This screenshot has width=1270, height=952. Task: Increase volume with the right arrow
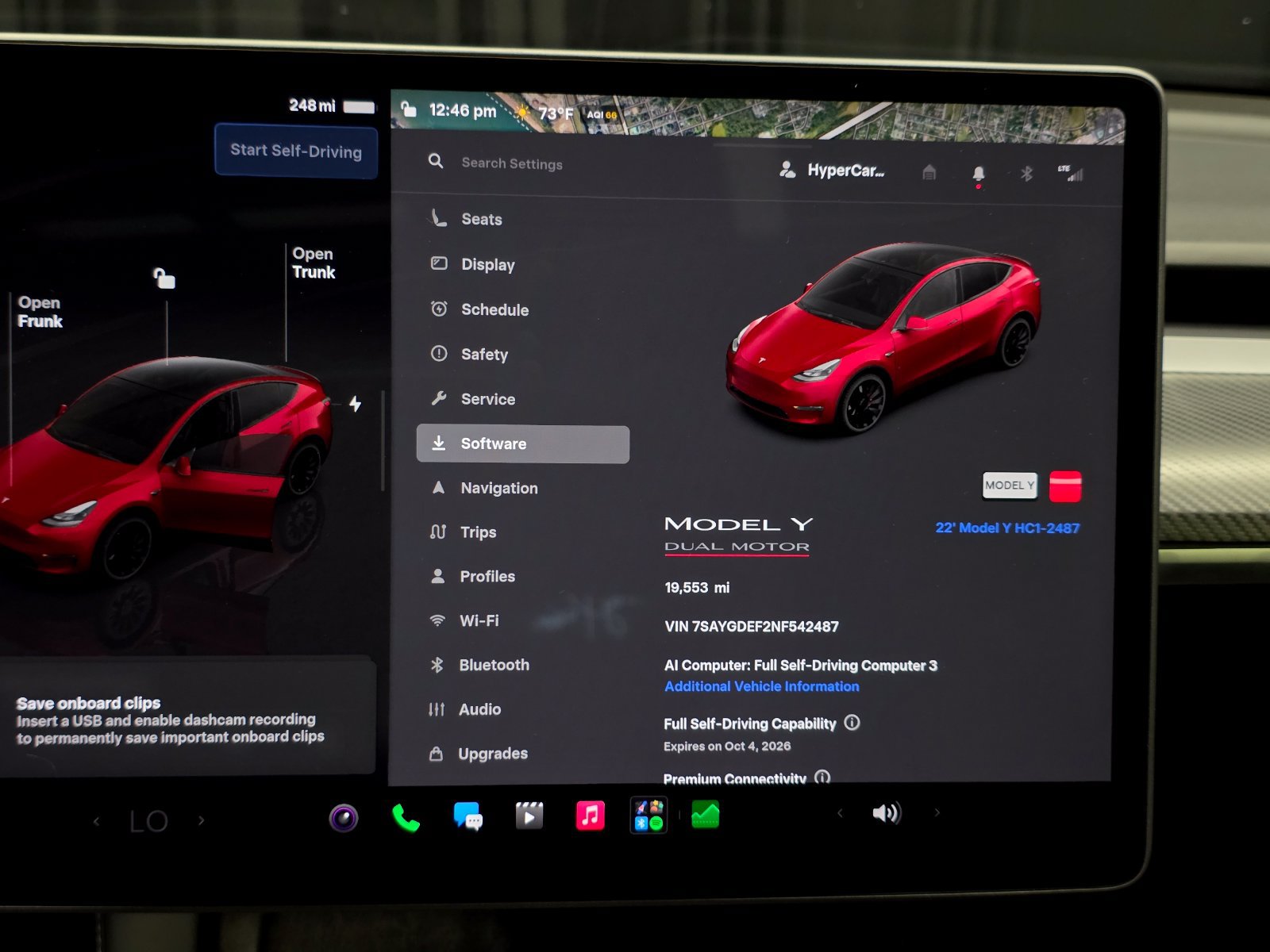pyautogui.click(x=937, y=812)
